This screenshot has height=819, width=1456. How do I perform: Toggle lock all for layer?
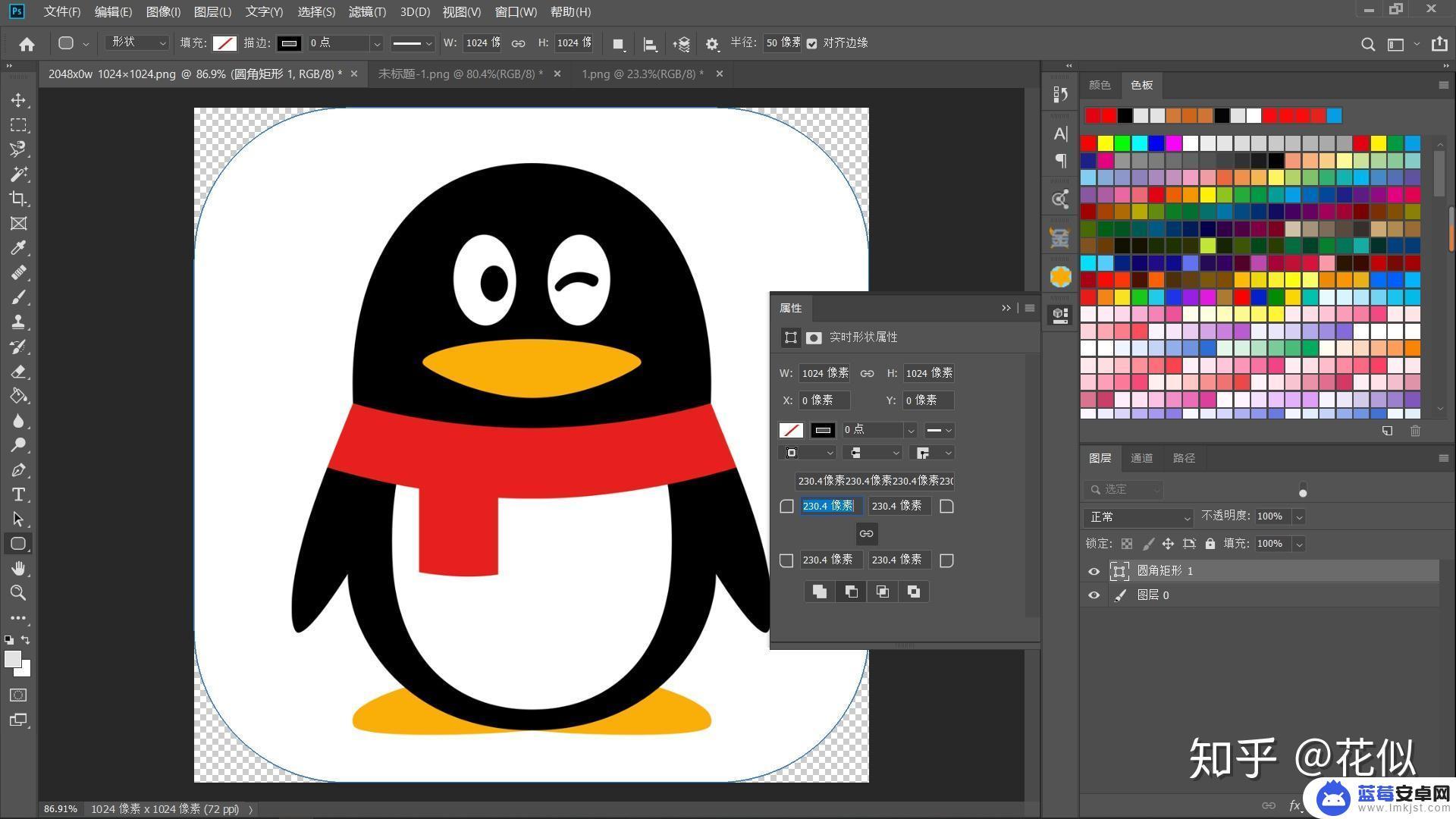click(1210, 544)
